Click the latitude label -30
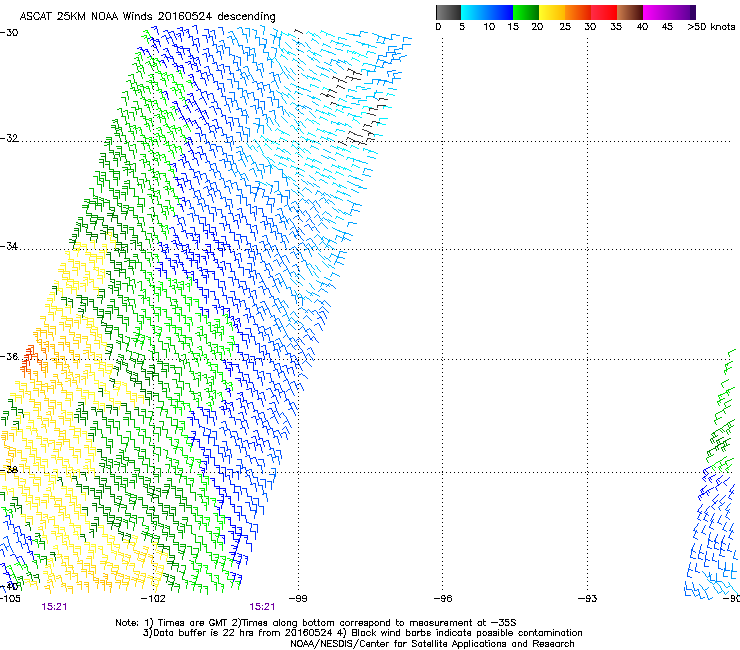Image resolution: width=740 pixels, height=650 pixels. 9,33
